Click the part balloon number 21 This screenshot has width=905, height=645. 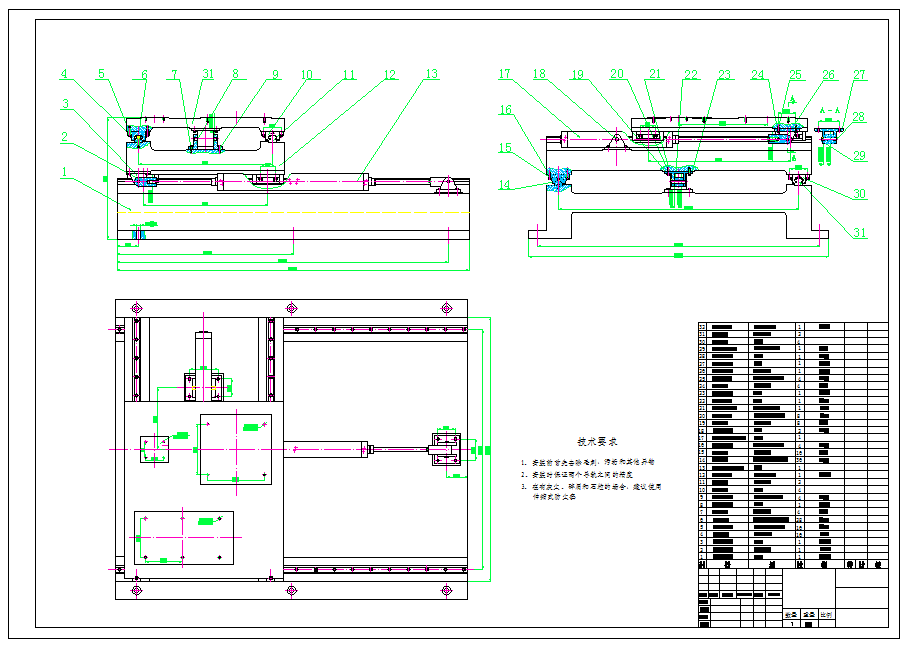pos(655,74)
